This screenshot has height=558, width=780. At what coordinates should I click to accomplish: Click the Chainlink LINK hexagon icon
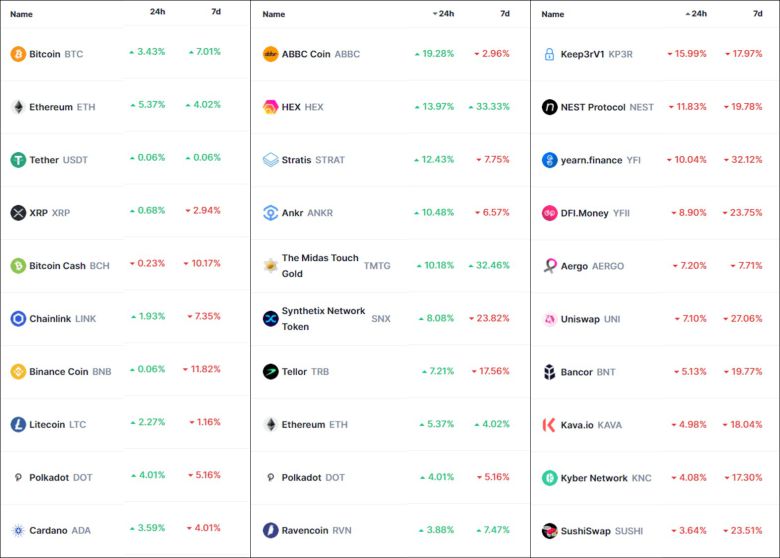(x=18, y=319)
